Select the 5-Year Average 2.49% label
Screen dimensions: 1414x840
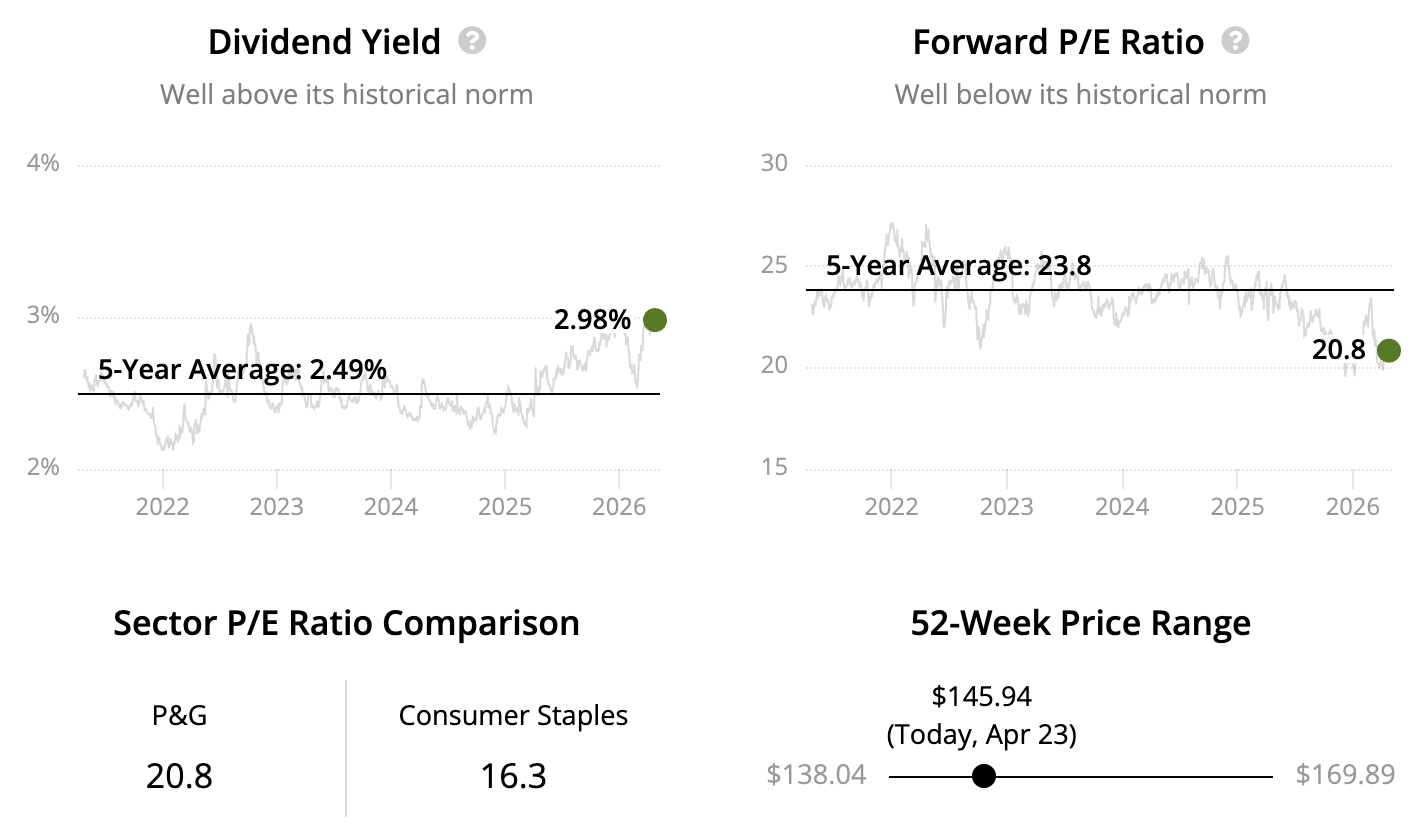(x=242, y=369)
